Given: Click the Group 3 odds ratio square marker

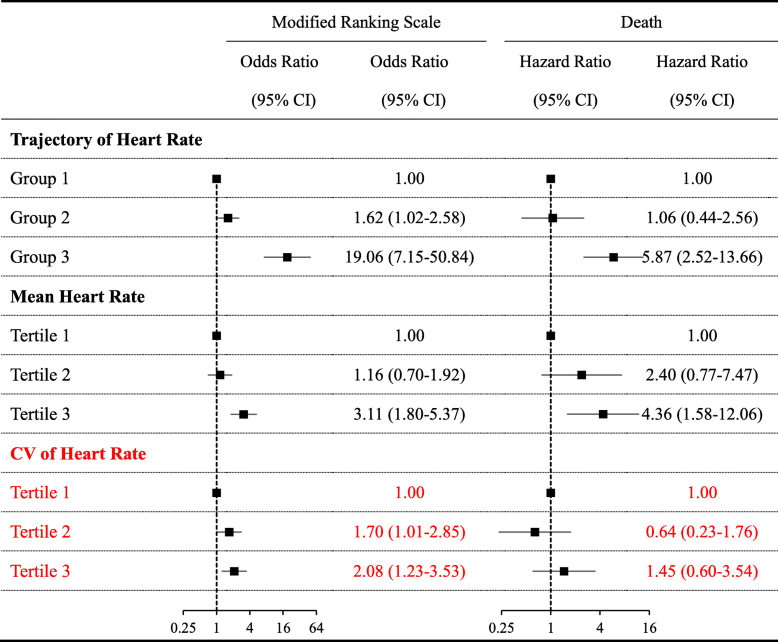Looking at the screenshot, I should [287, 257].
